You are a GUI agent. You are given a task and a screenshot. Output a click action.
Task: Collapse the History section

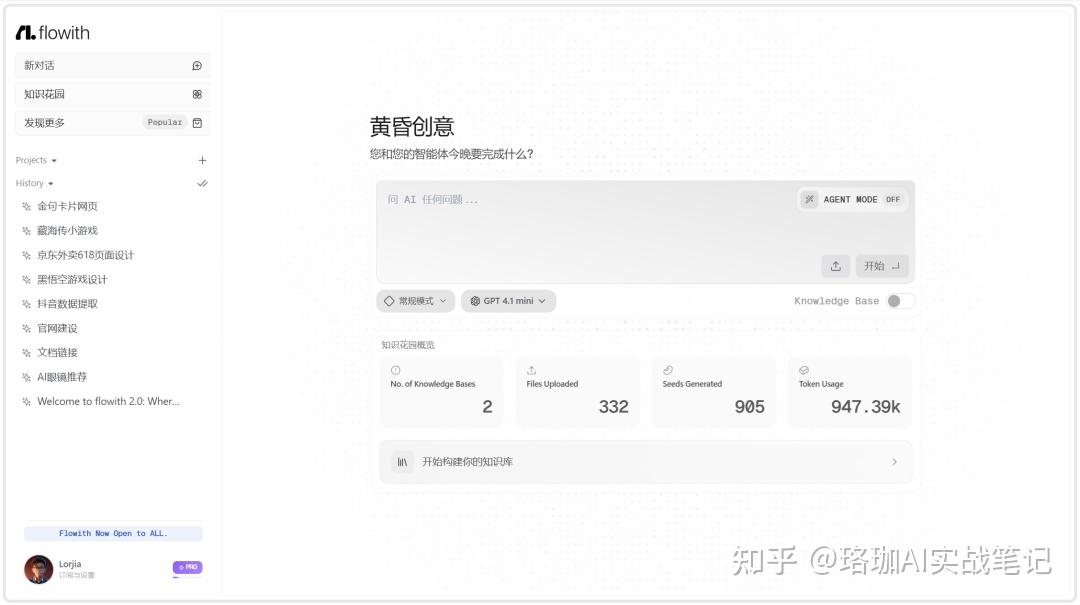point(34,183)
